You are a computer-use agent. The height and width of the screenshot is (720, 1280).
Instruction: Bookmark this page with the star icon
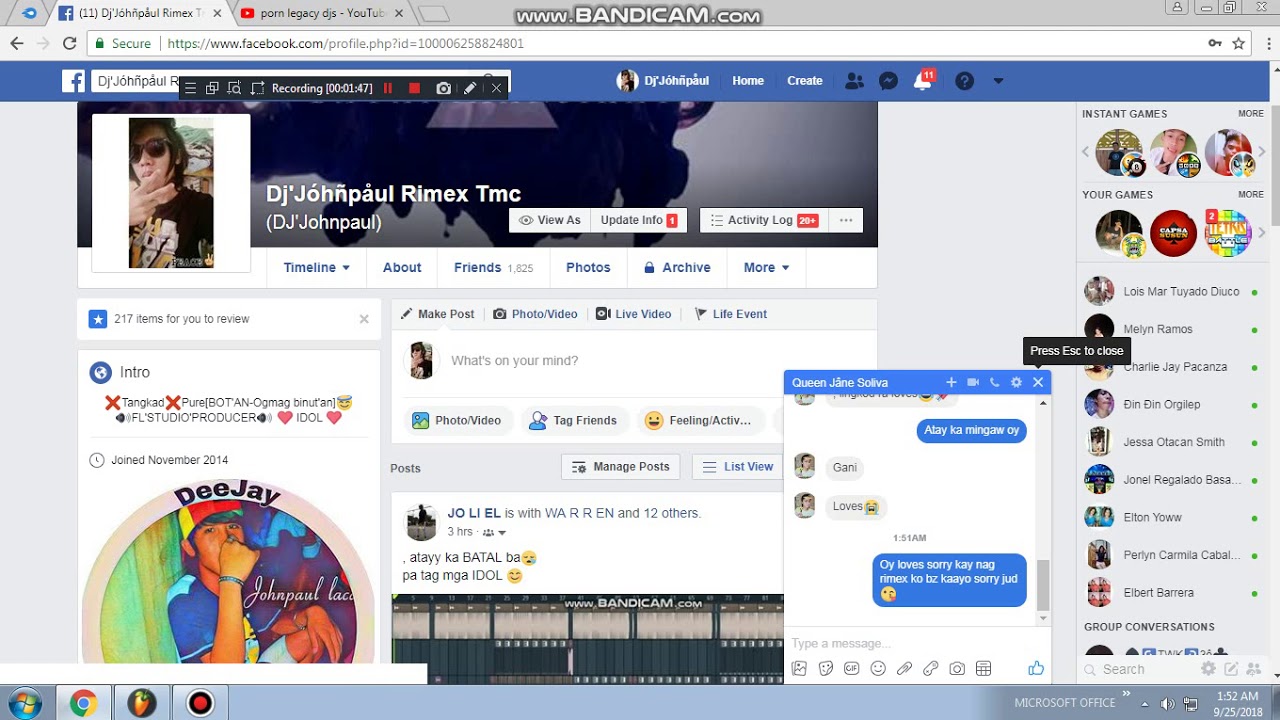coord(1239,44)
